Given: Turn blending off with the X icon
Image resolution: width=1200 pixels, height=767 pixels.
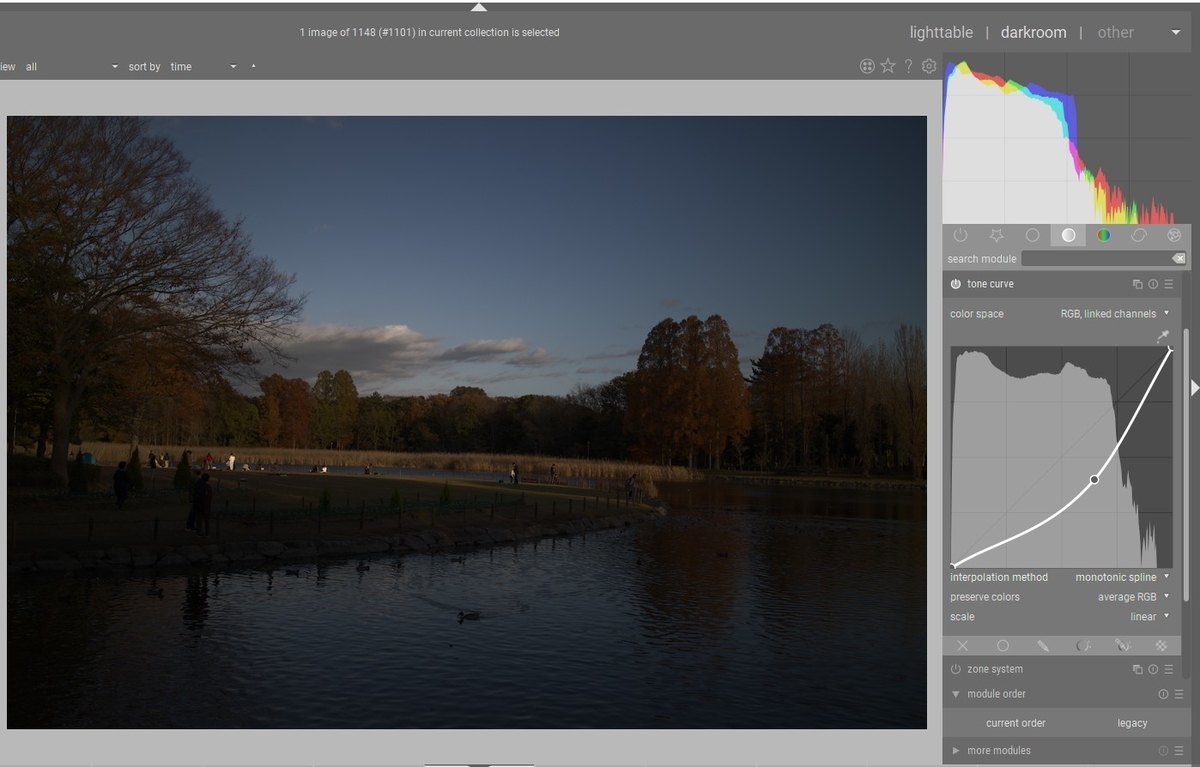Looking at the screenshot, I should (963, 646).
